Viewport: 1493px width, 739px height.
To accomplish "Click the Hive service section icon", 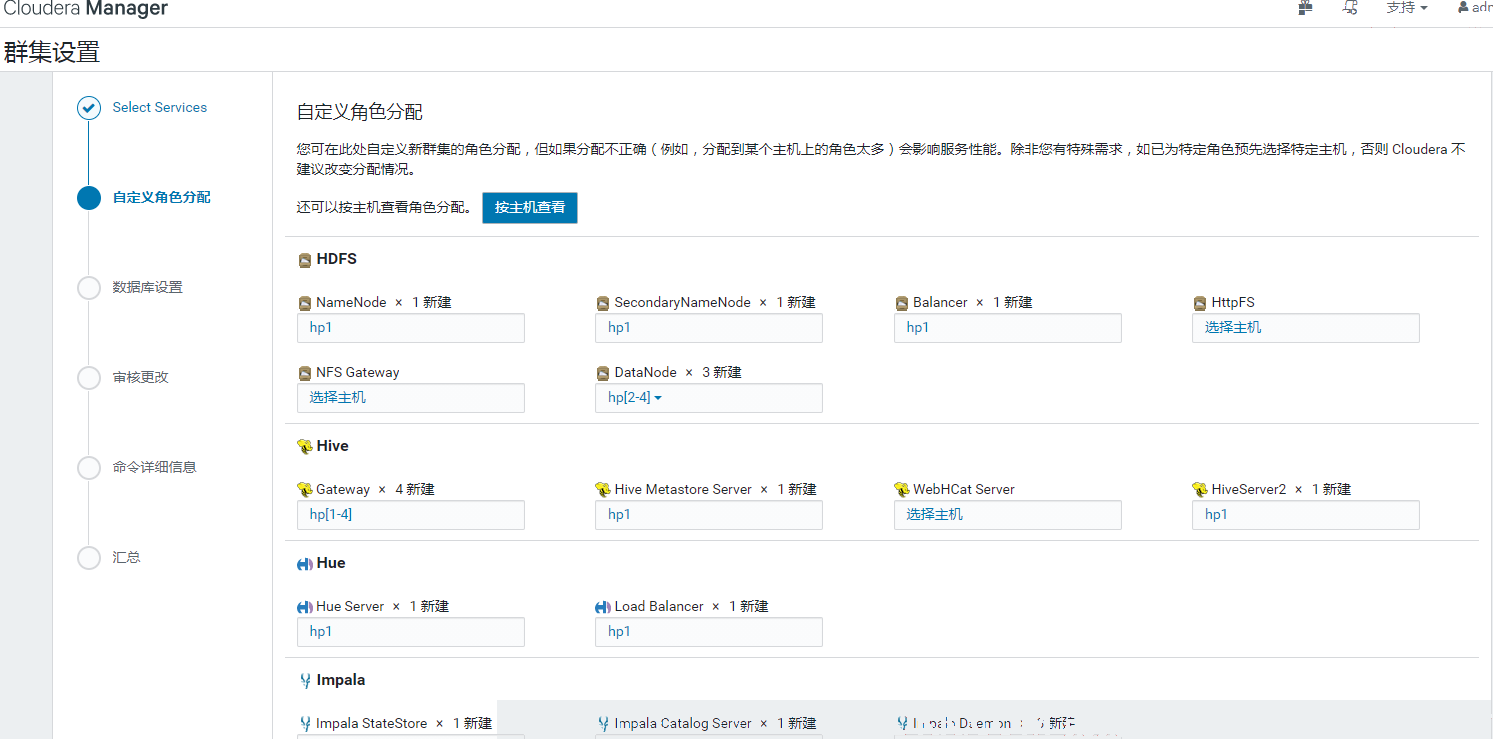I will (305, 447).
